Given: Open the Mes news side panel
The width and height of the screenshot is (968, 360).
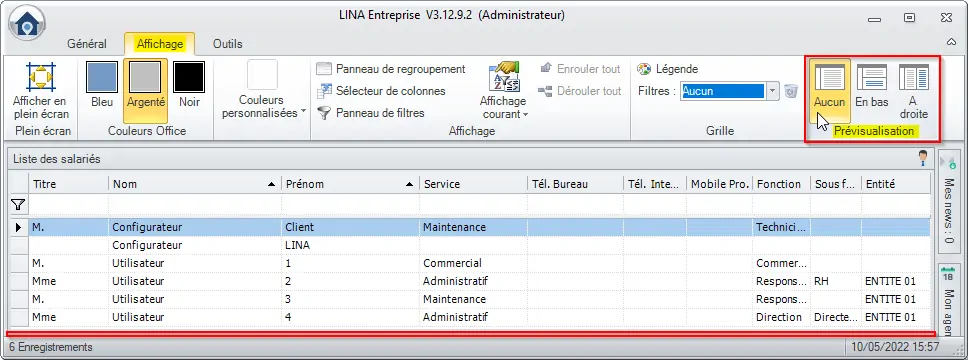Looking at the screenshot, I should click(x=947, y=200).
